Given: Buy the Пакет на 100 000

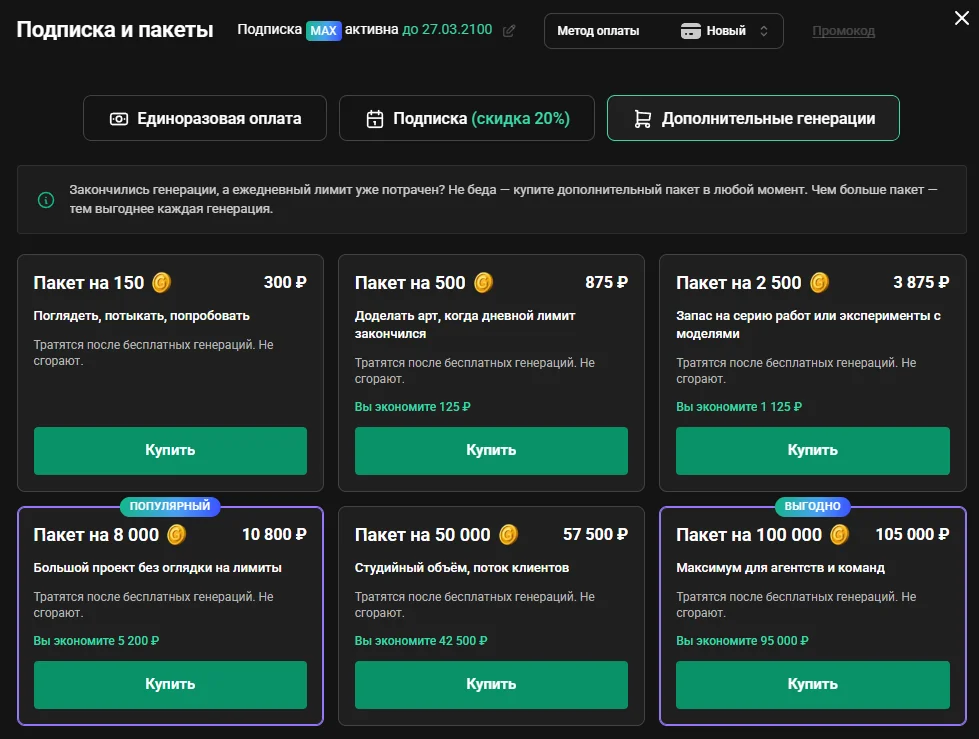Looking at the screenshot, I should pos(813,685).
